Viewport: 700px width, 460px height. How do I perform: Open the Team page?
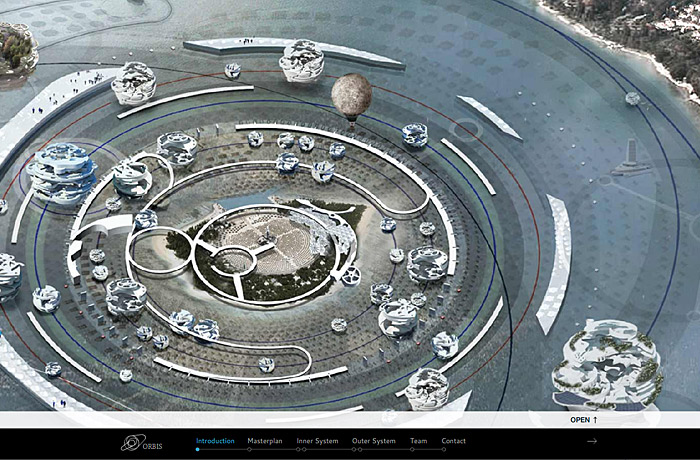pos(418,441)
